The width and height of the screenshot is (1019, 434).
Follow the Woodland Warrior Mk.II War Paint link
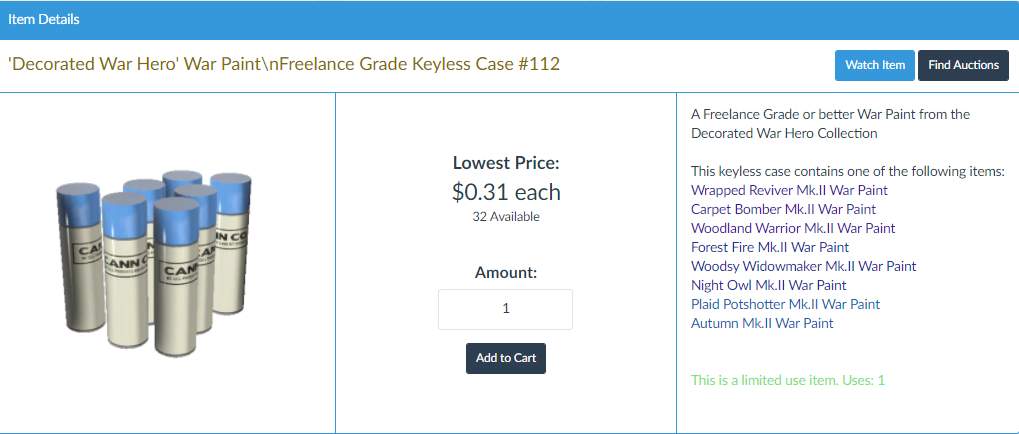[793, 228]
